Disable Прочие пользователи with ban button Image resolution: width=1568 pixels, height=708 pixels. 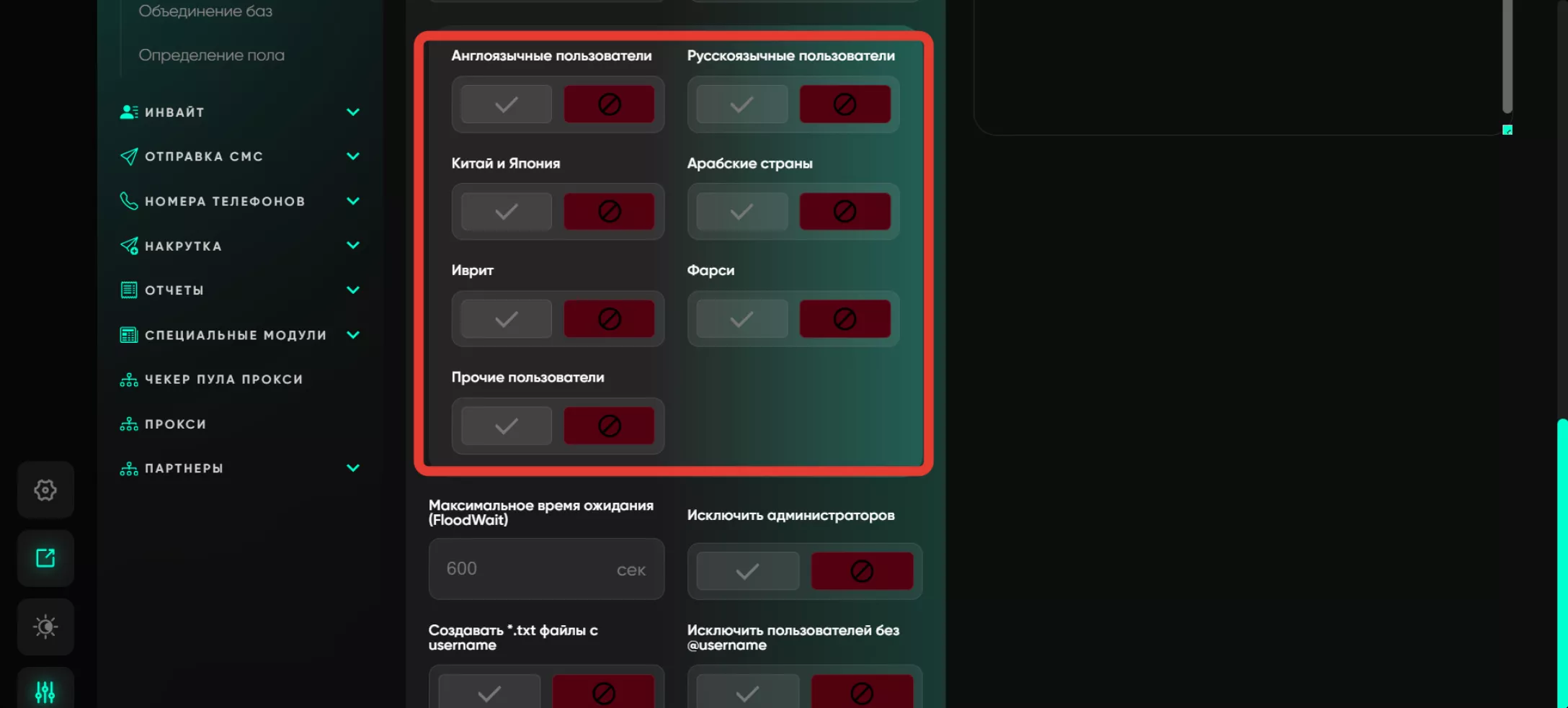point(610,426)
